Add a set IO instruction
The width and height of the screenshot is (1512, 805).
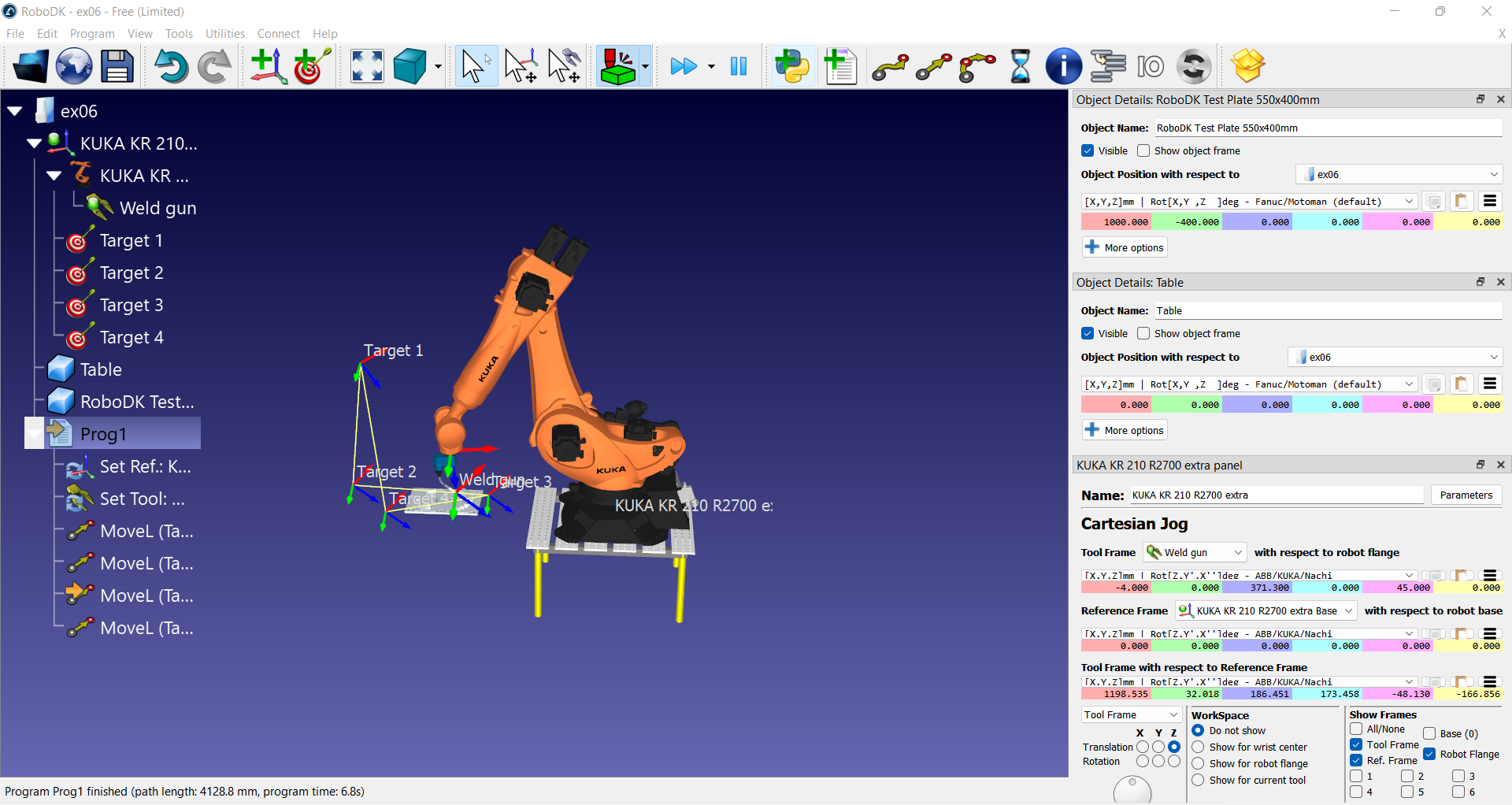1151,66
